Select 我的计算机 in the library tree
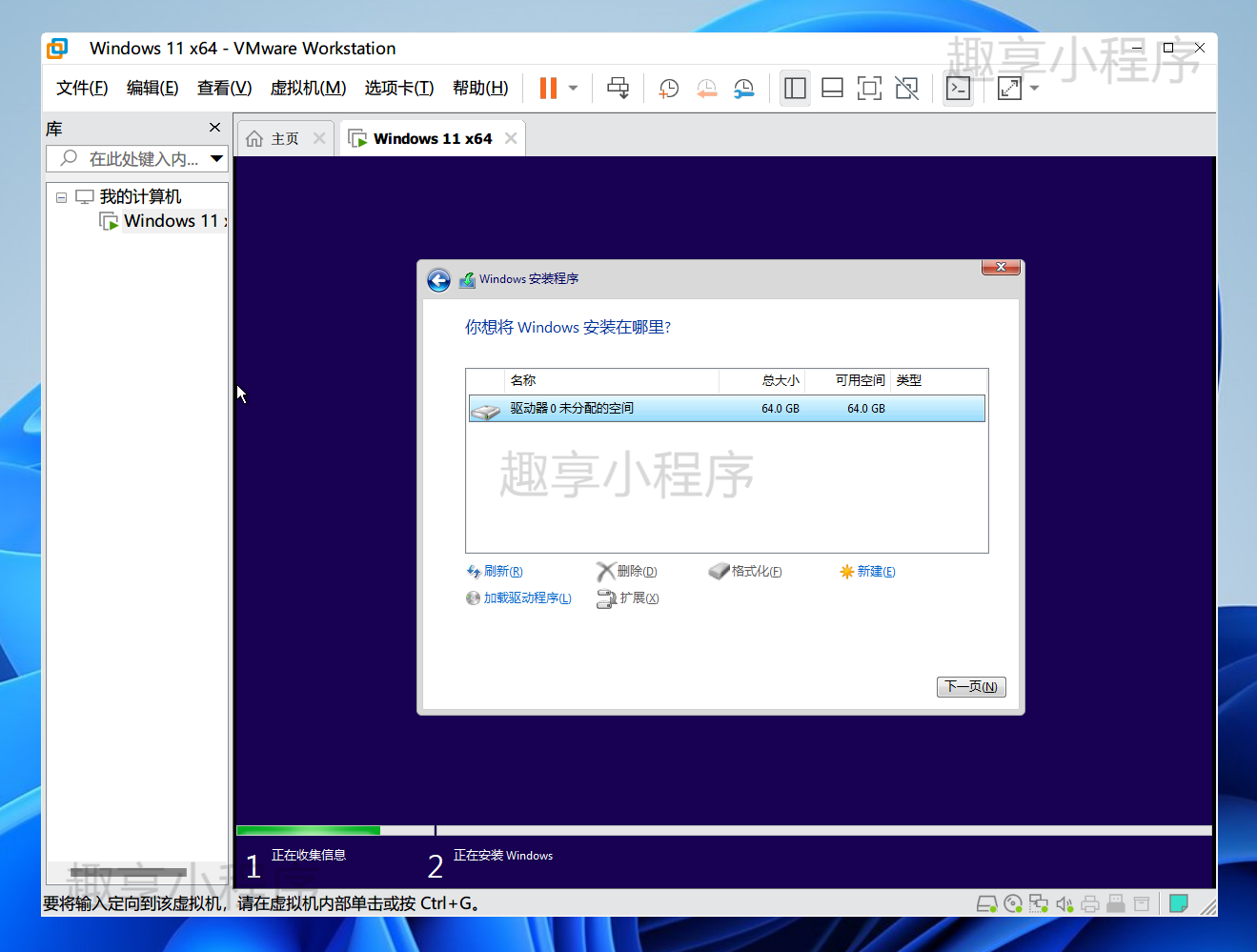Image resolution: width=1257 pixels, height=952 pixels. pyautogui.click(x=140, y=197)
